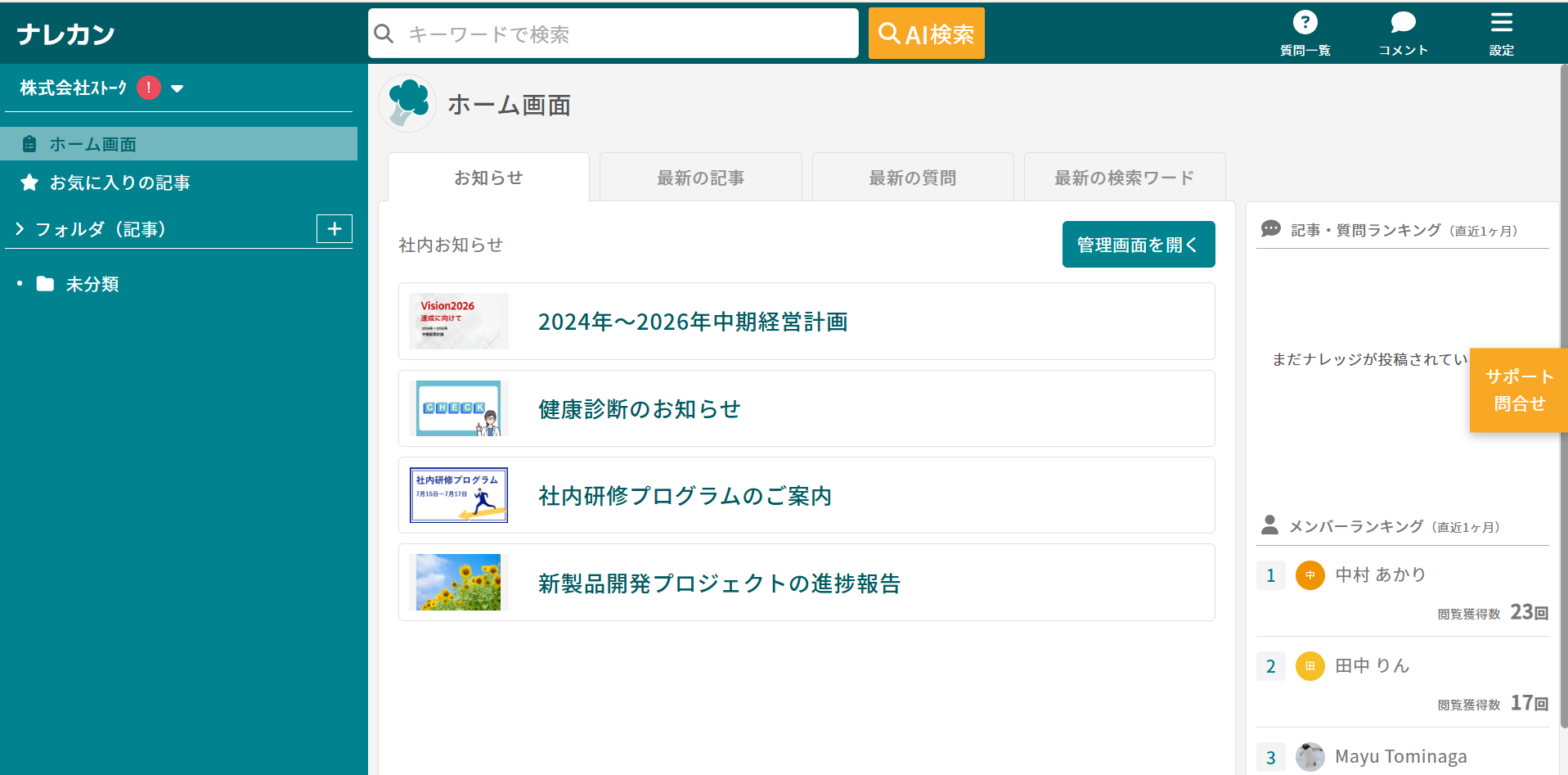This screenshot has height=775, width=1568.
Task: Select the 最新の検索ワード tab
Action: click(1124, 178)
